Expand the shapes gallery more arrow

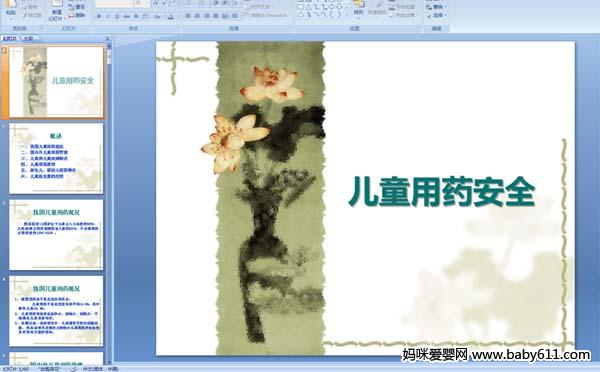pos(347,15)
